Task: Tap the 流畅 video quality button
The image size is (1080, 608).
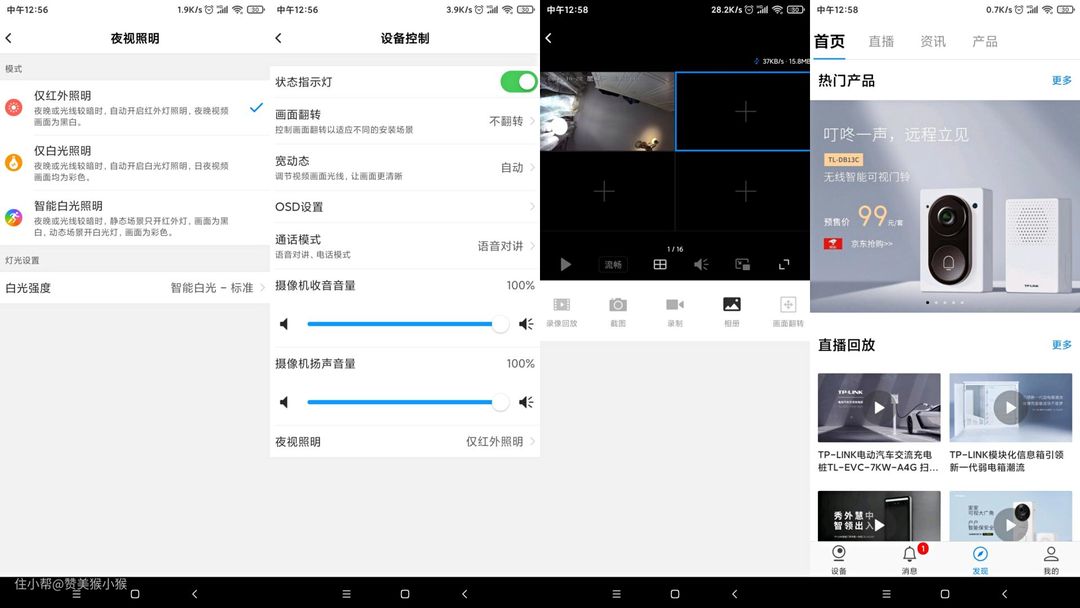Action: (x=613, y=265)
